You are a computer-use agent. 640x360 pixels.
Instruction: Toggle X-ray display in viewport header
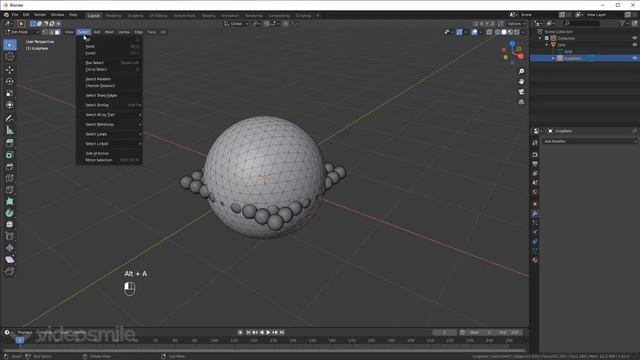pyautogui.click(x=489, y=32)
